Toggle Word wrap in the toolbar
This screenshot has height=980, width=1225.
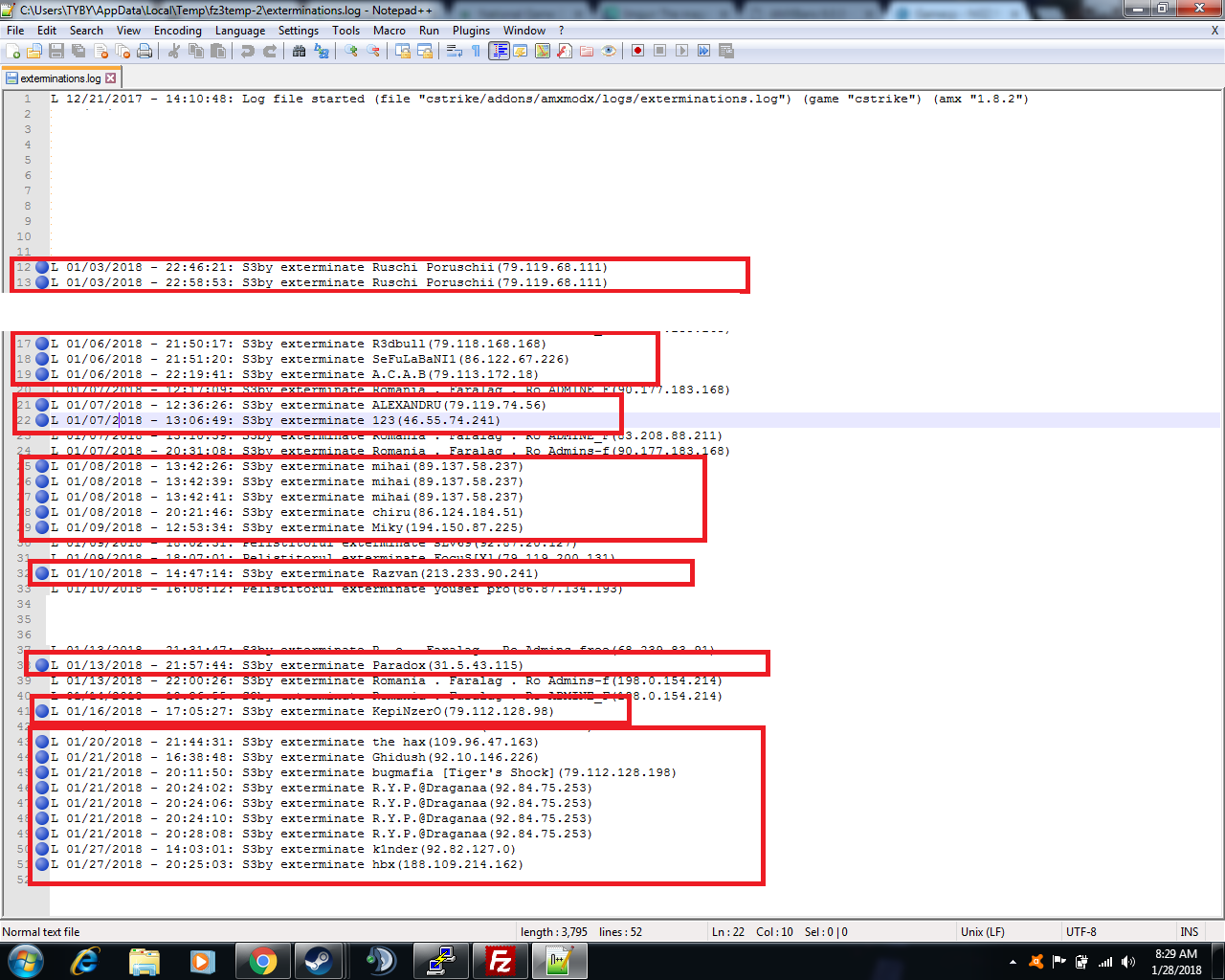click(455, 51)
